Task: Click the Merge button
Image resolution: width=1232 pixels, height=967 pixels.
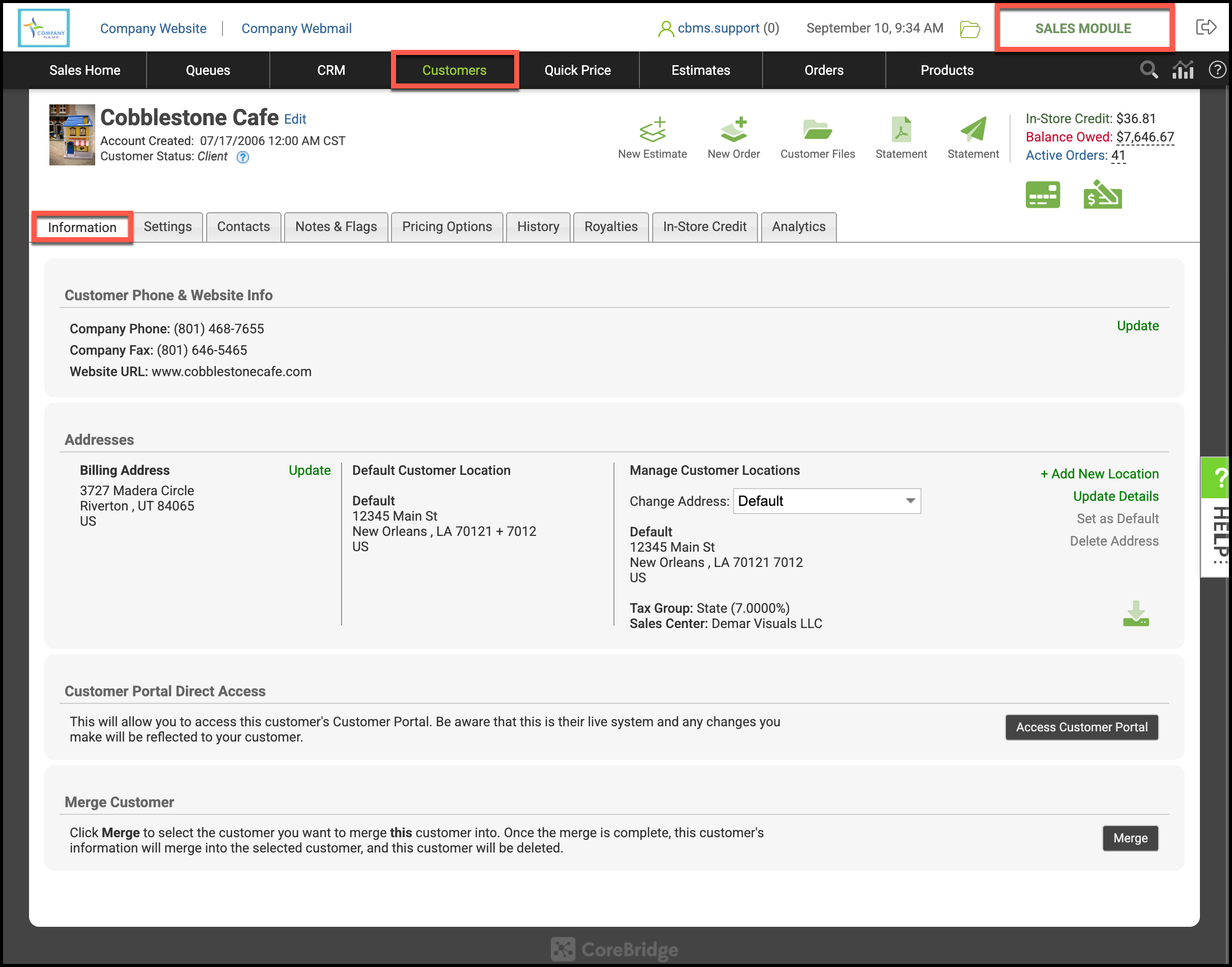Action: [x=1130, y=838]
